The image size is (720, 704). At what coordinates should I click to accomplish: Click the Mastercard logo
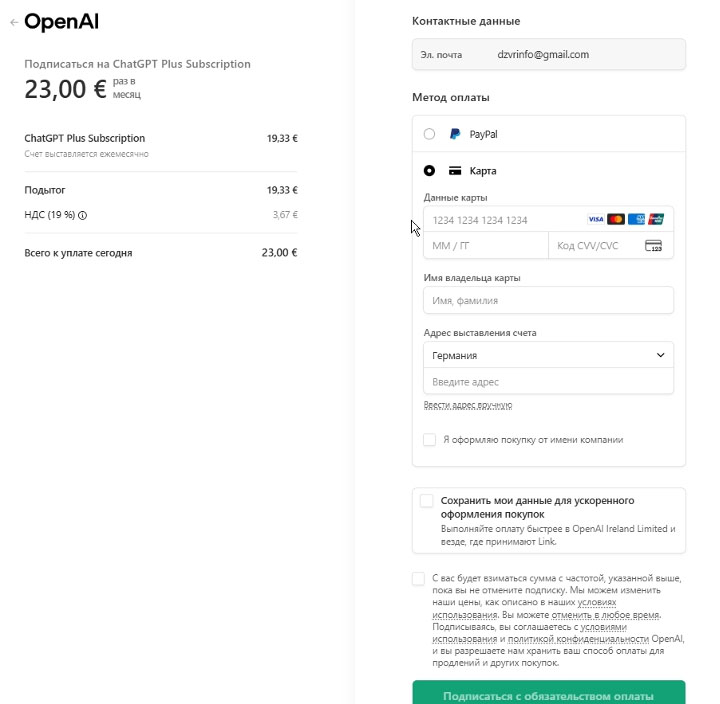(x=616, y=219)
